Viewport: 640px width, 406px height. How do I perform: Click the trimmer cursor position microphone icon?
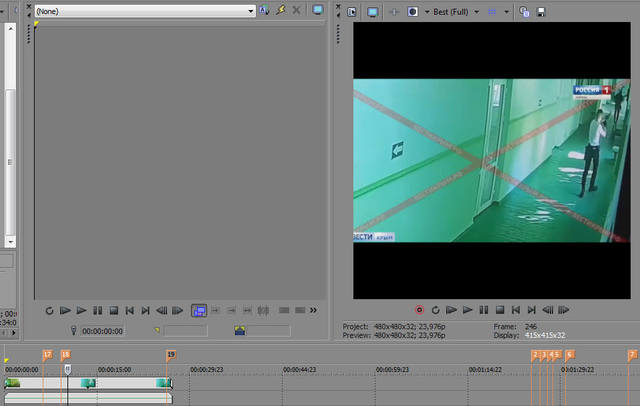click(x=73, y=331)
